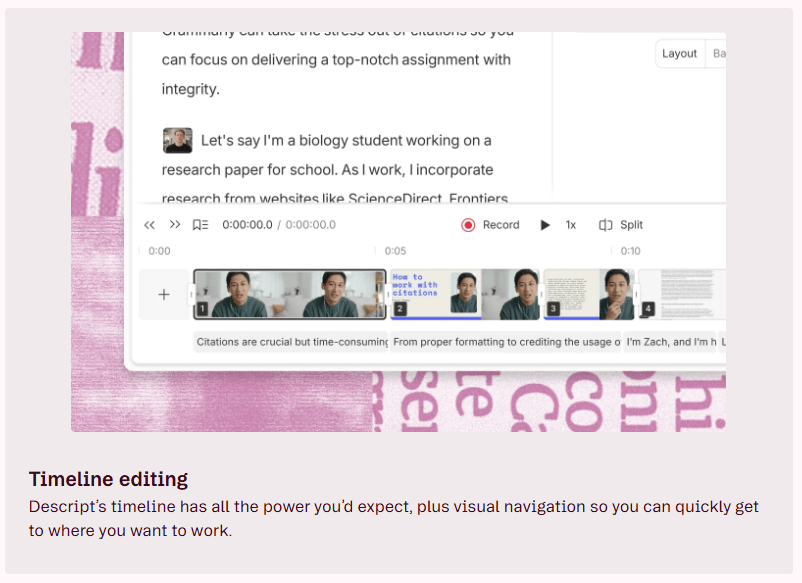The image size is (802, 583).
Task: Jump forward with the double right chevron
Action: 175,225
